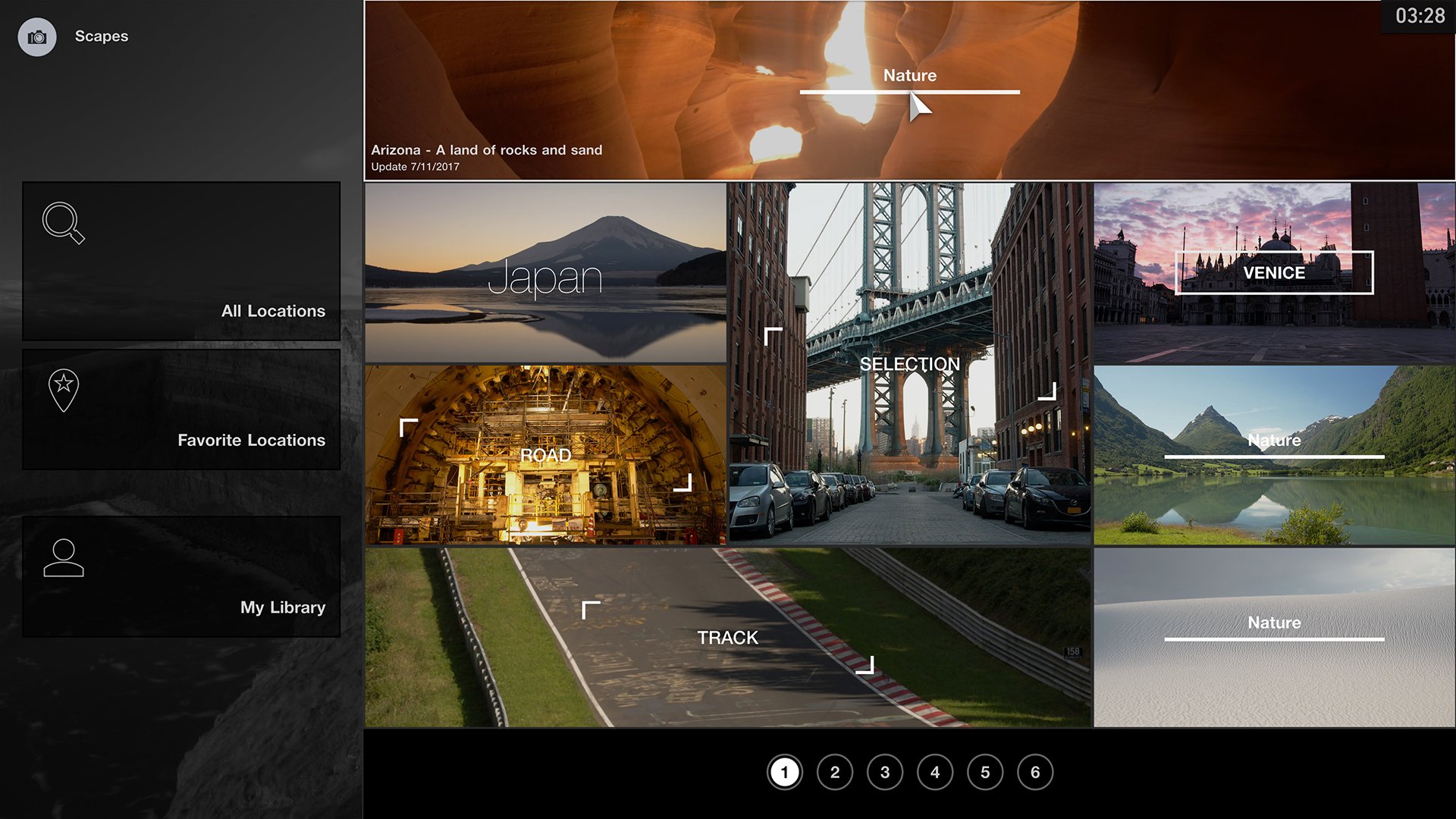Go to last page 6
Image resolution: width=1456 pixels, height=819 pixels.
pyautogui.click(x=1034, y=772)
